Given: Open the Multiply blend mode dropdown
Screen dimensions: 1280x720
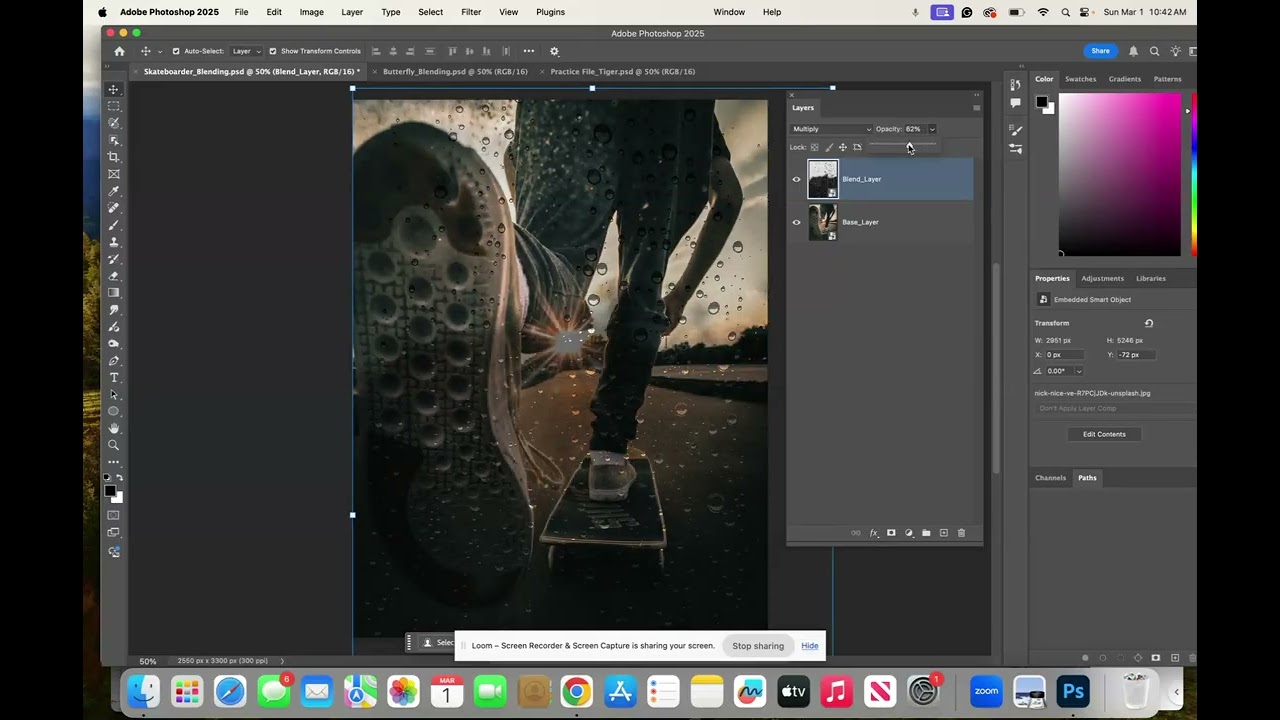Looking at the screenshot, I should click(x=831, y=129).
